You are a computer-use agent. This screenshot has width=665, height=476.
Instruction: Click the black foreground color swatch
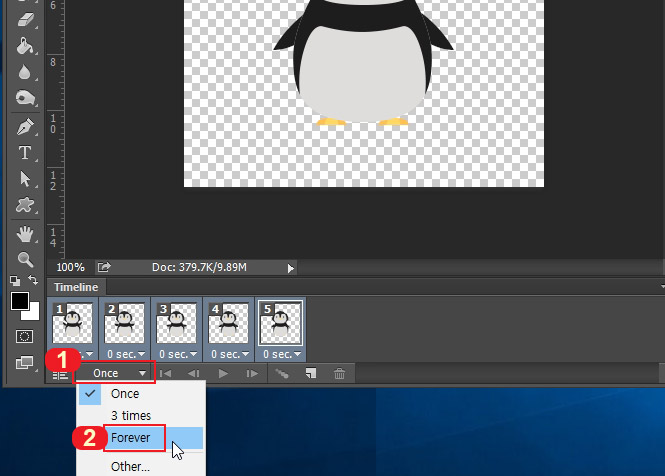tap(20, 301)
